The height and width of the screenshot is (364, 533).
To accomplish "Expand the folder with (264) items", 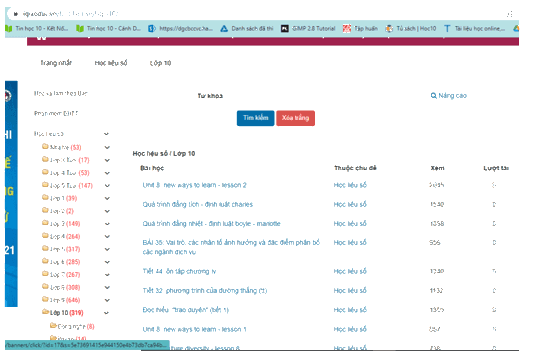I will point(107,237).
